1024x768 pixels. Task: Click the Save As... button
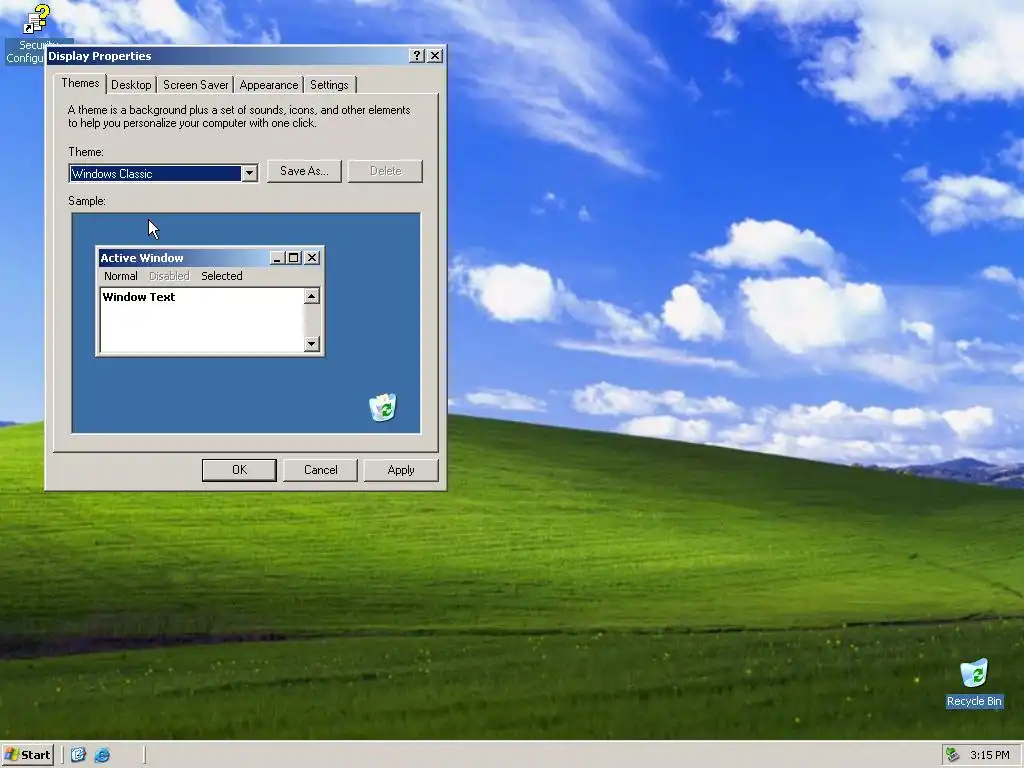point(304,171)
